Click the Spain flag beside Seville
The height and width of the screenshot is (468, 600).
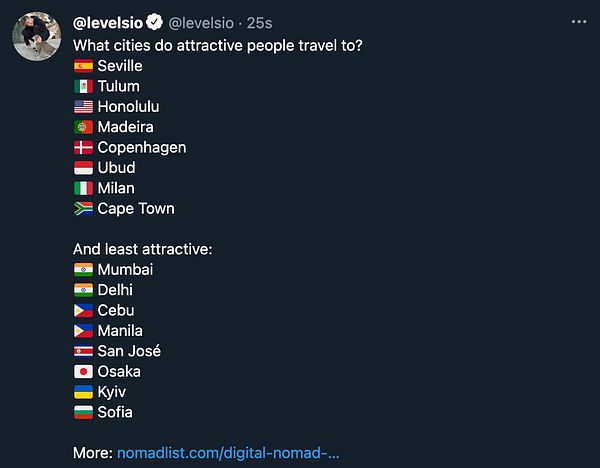coord(83,66)
